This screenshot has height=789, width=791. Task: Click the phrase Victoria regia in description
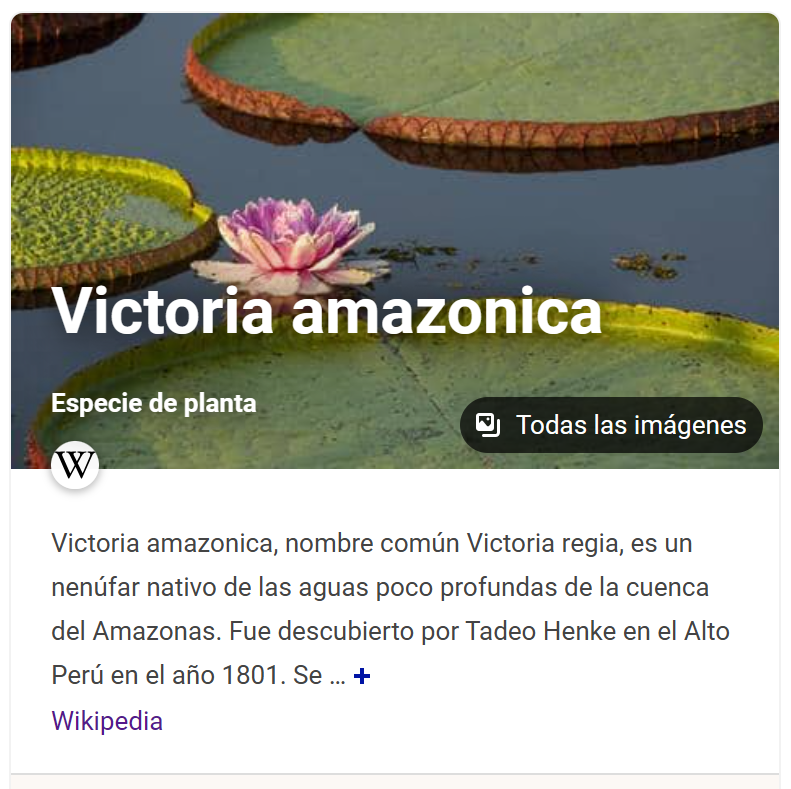(x=545, y=543)
